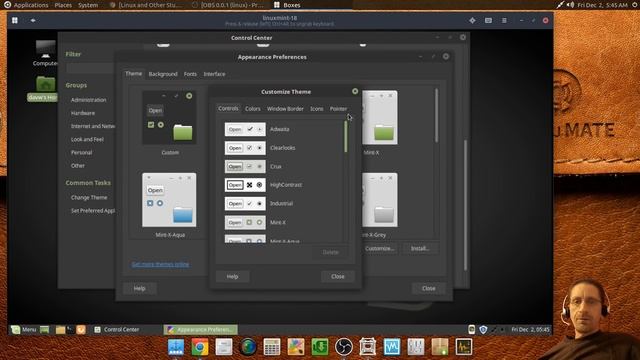Open the Boxes (printer-like) dock icon
Screen dimensions: 640x360
(368, 347)
